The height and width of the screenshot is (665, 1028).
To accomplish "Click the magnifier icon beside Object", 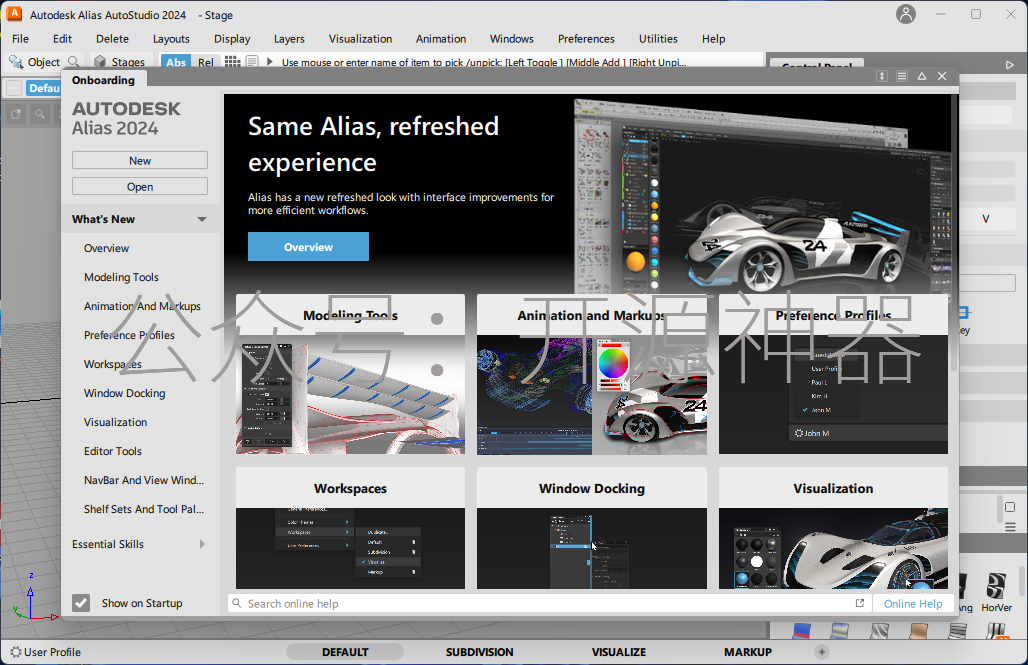I will coord(74,62).
